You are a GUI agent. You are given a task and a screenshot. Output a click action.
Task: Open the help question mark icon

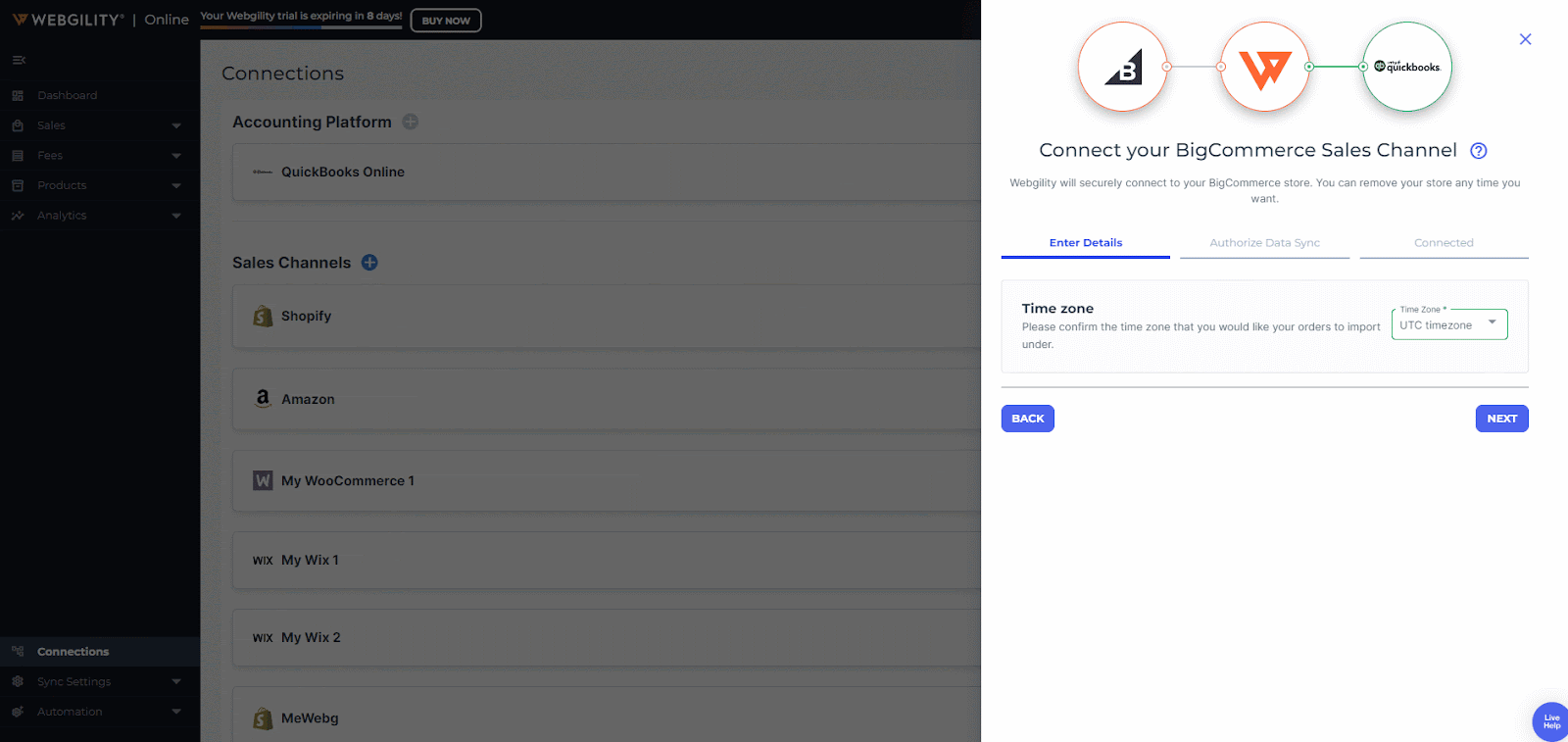pos(1479,151)
